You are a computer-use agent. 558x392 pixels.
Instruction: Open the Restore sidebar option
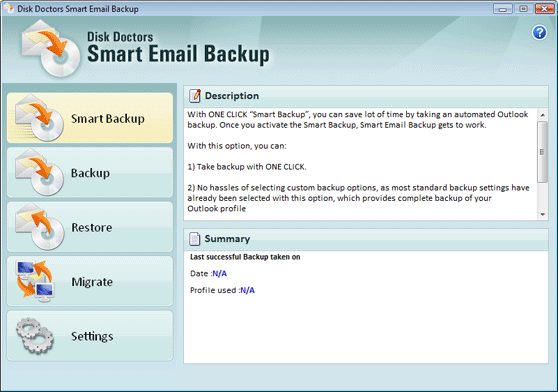[x=90, y=227]
